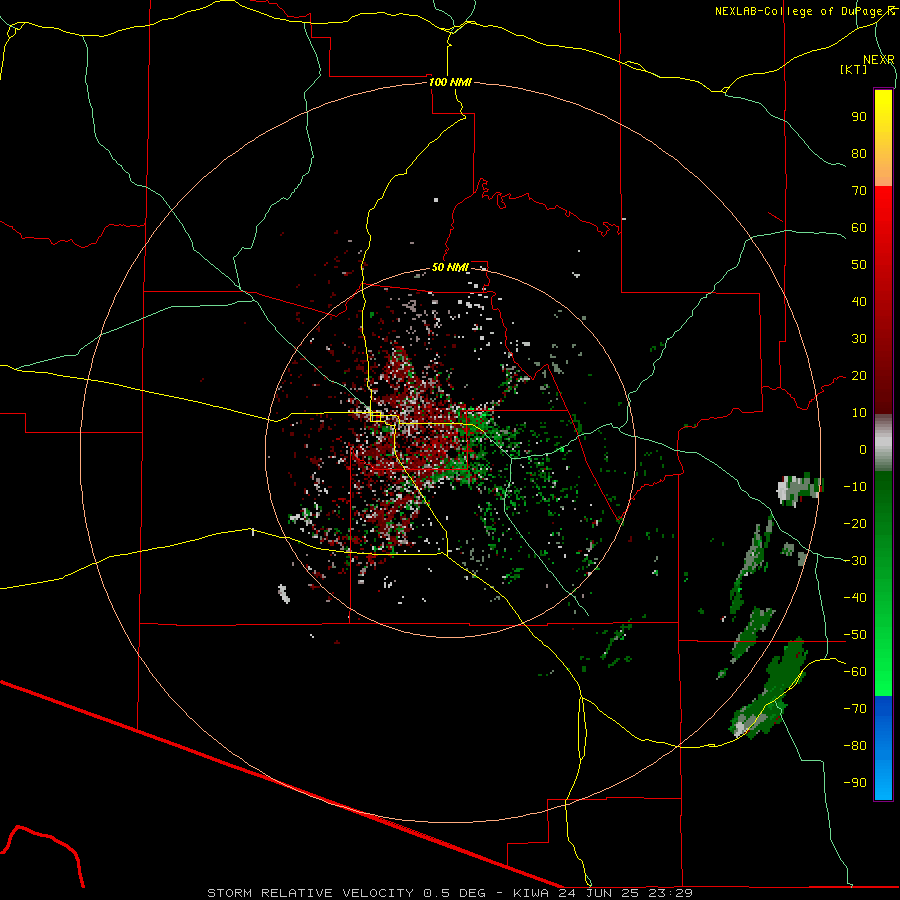The width and height of the screenshot is (900, 900).
Task: Click the "-10" value on the velocity scale
Action: (x=855, y=487)
